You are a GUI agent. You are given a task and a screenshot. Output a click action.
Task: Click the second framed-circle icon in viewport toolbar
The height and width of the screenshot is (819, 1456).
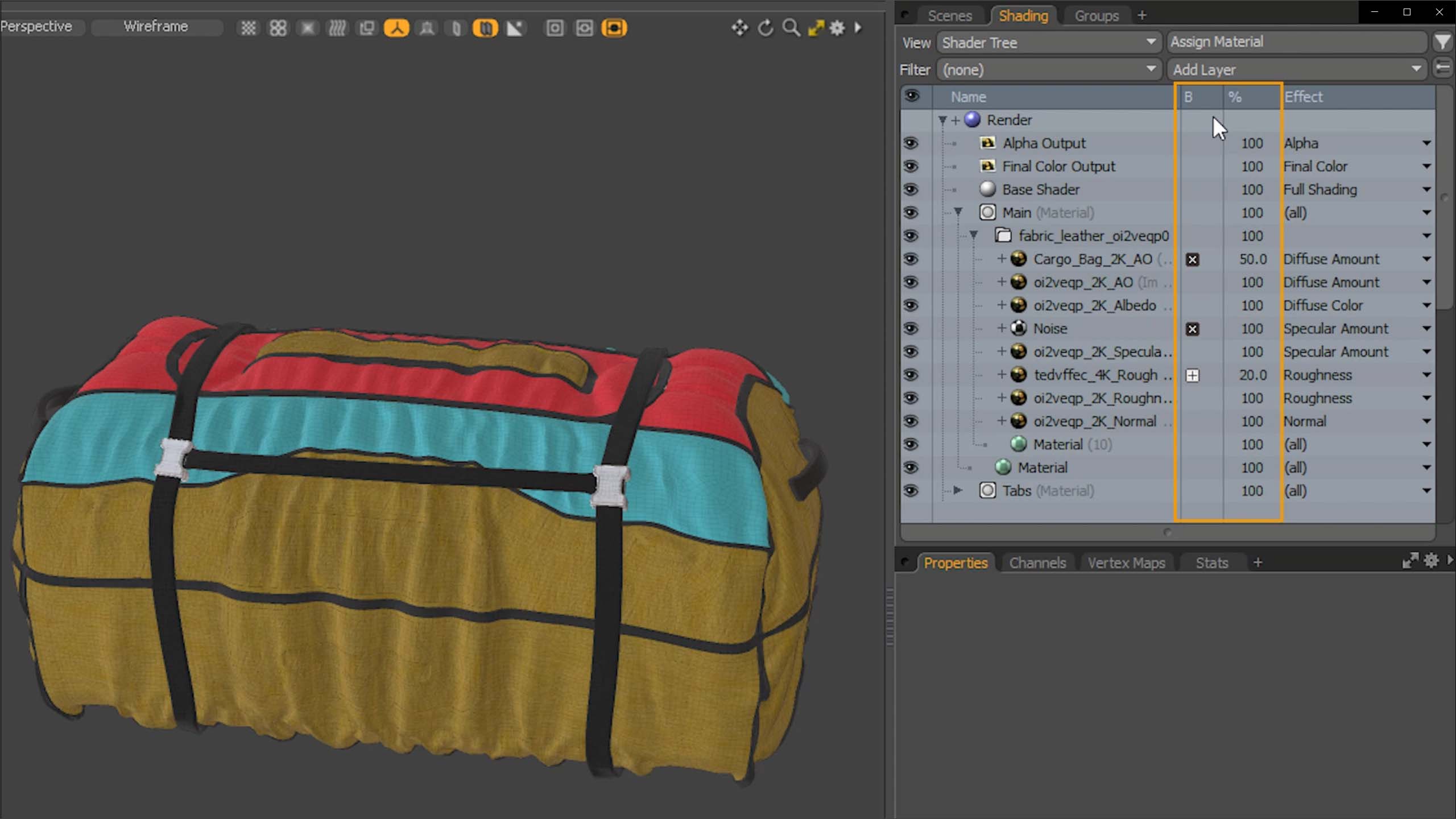click(584, 28)
